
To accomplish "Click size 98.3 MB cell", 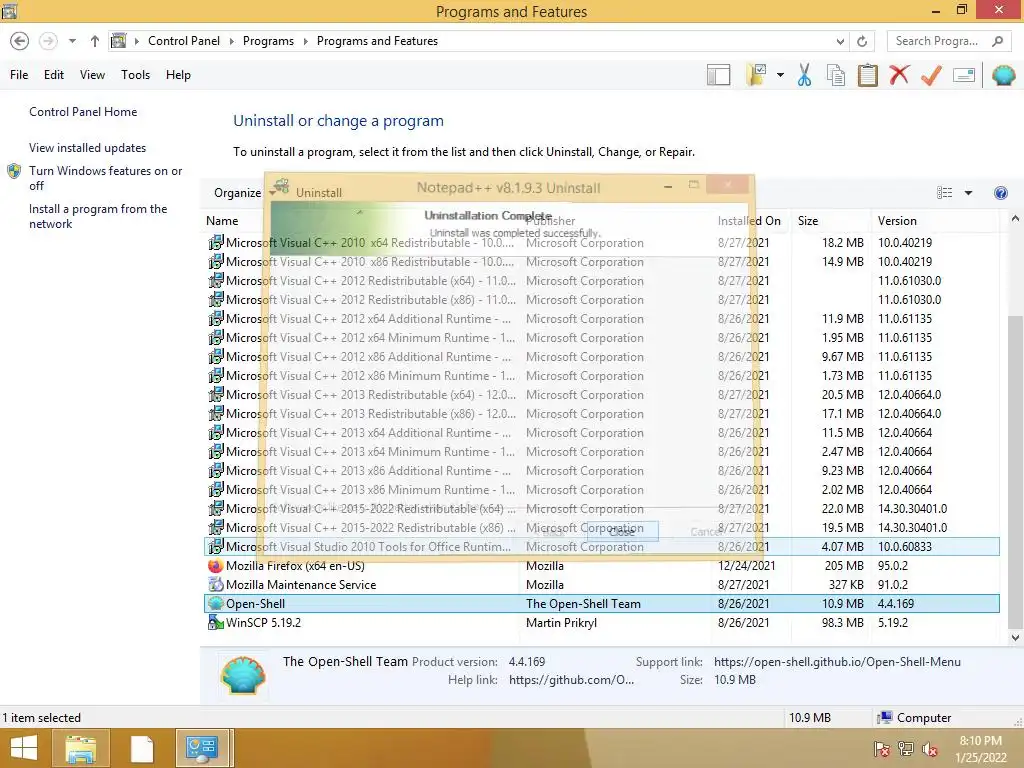I will coord(842,622).
